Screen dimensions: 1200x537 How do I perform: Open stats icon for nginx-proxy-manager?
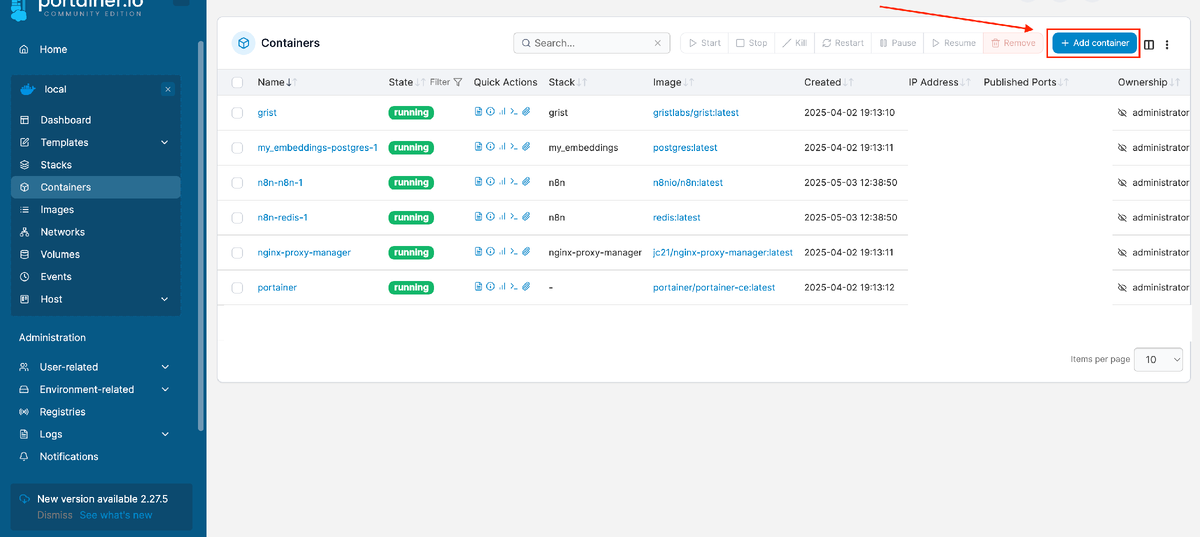point(502,252)
